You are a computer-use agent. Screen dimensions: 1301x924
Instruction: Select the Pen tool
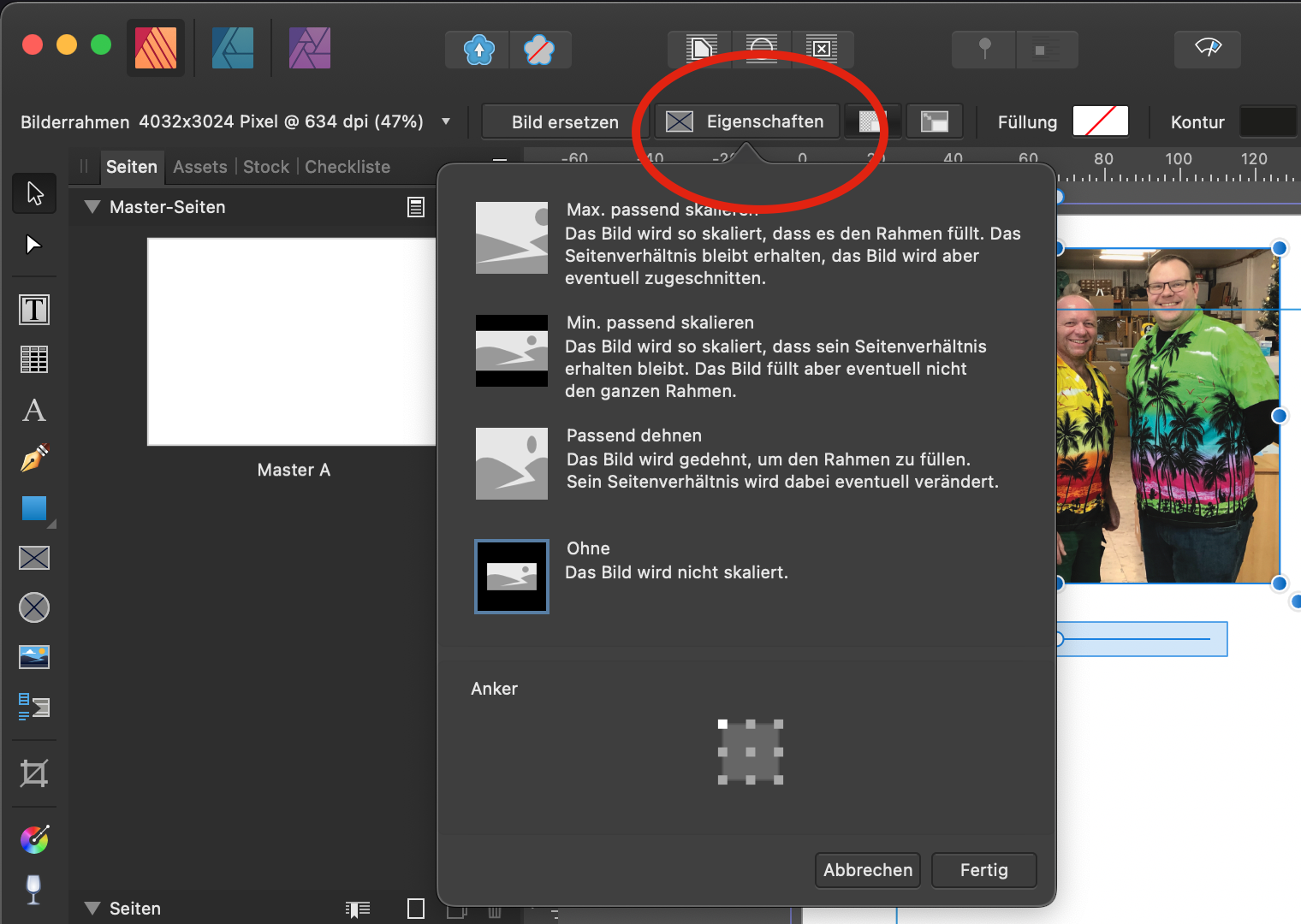tap(34, 459)
